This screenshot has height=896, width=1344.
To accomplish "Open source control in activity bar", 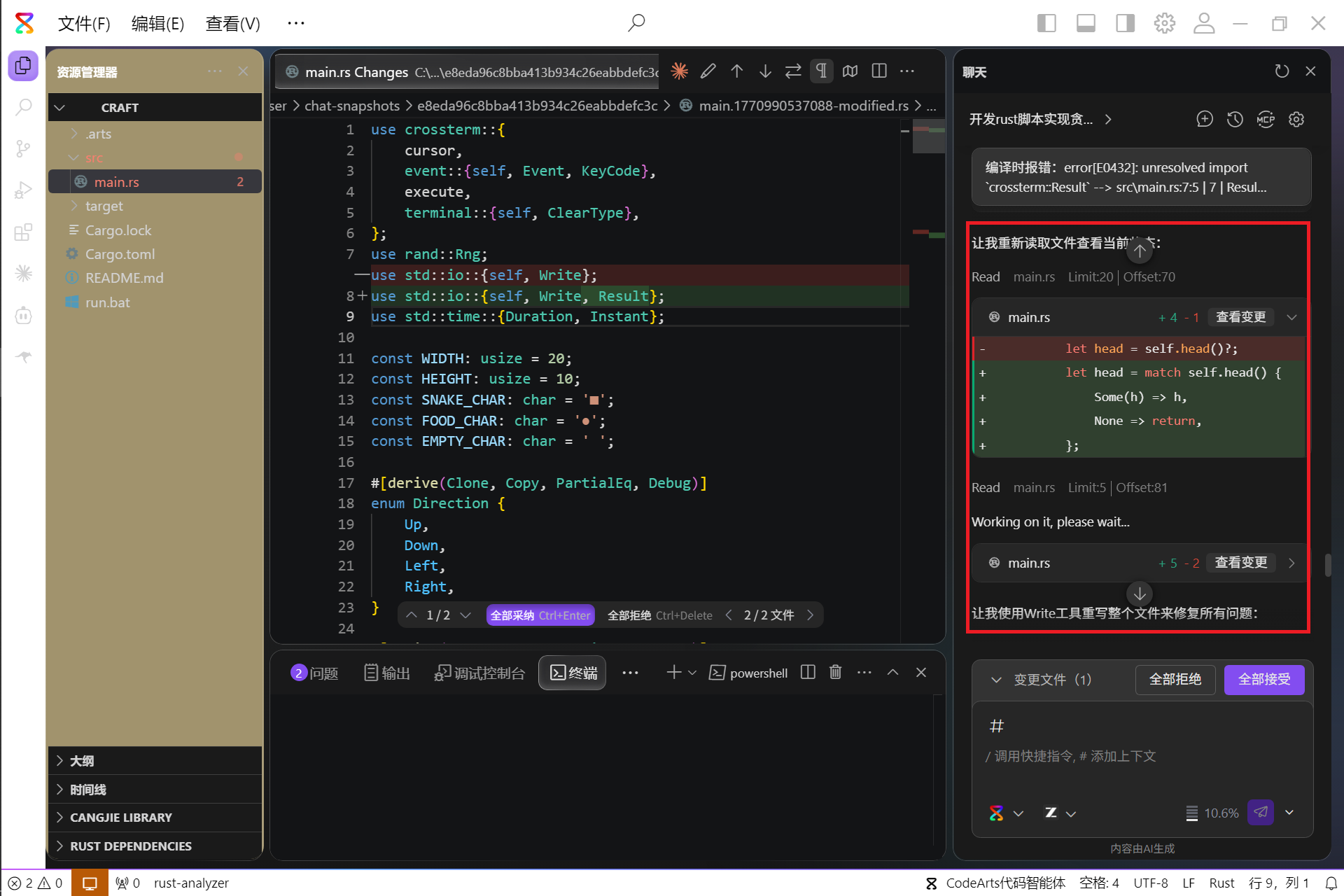I will click(23, 148).
